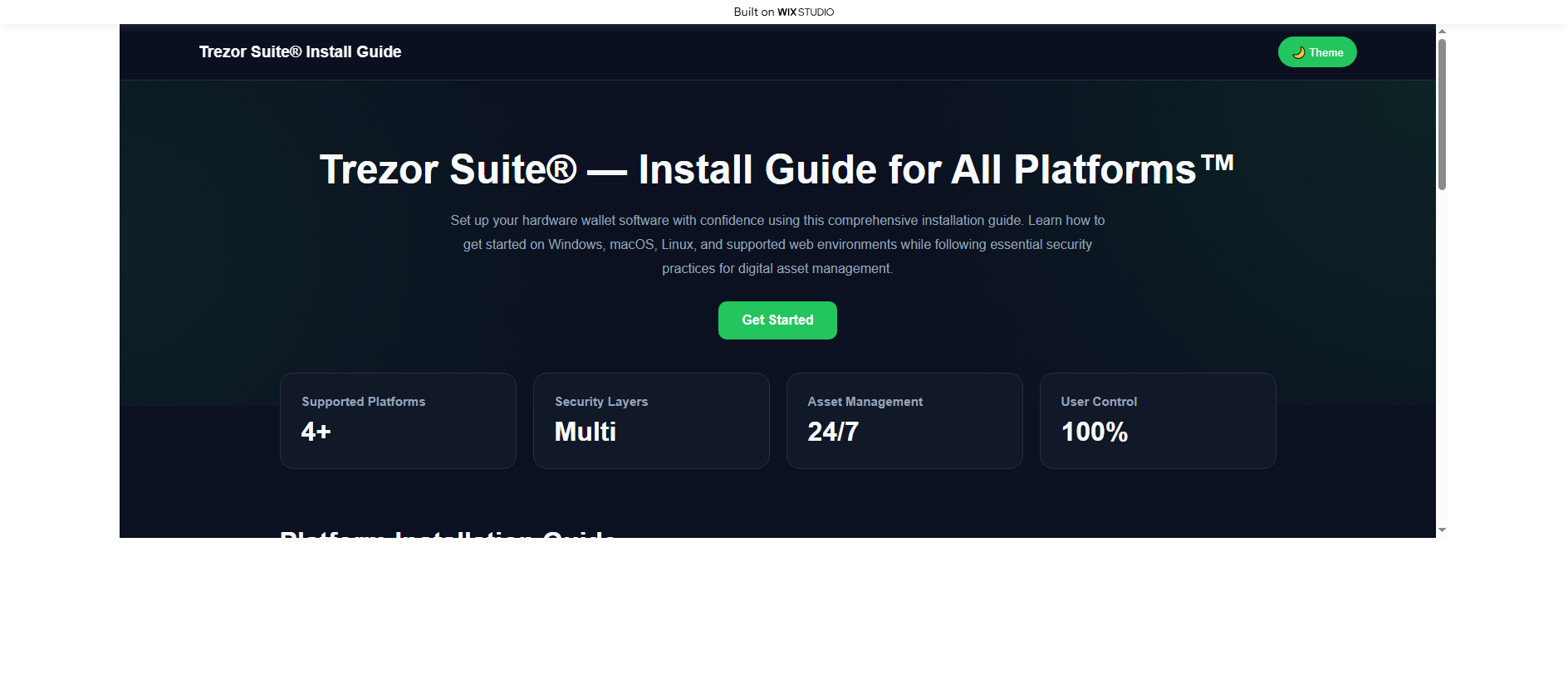Click the "4+" value
The width and height of the screenshot is (1568, 679).
click(x=316, y=432)
